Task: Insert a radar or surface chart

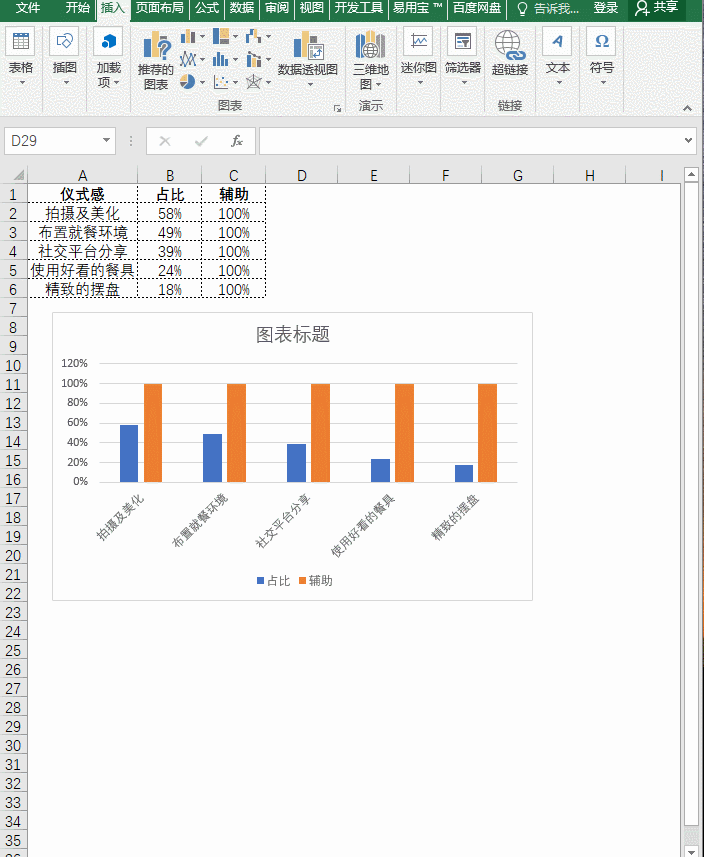Action: pos(254,82)
